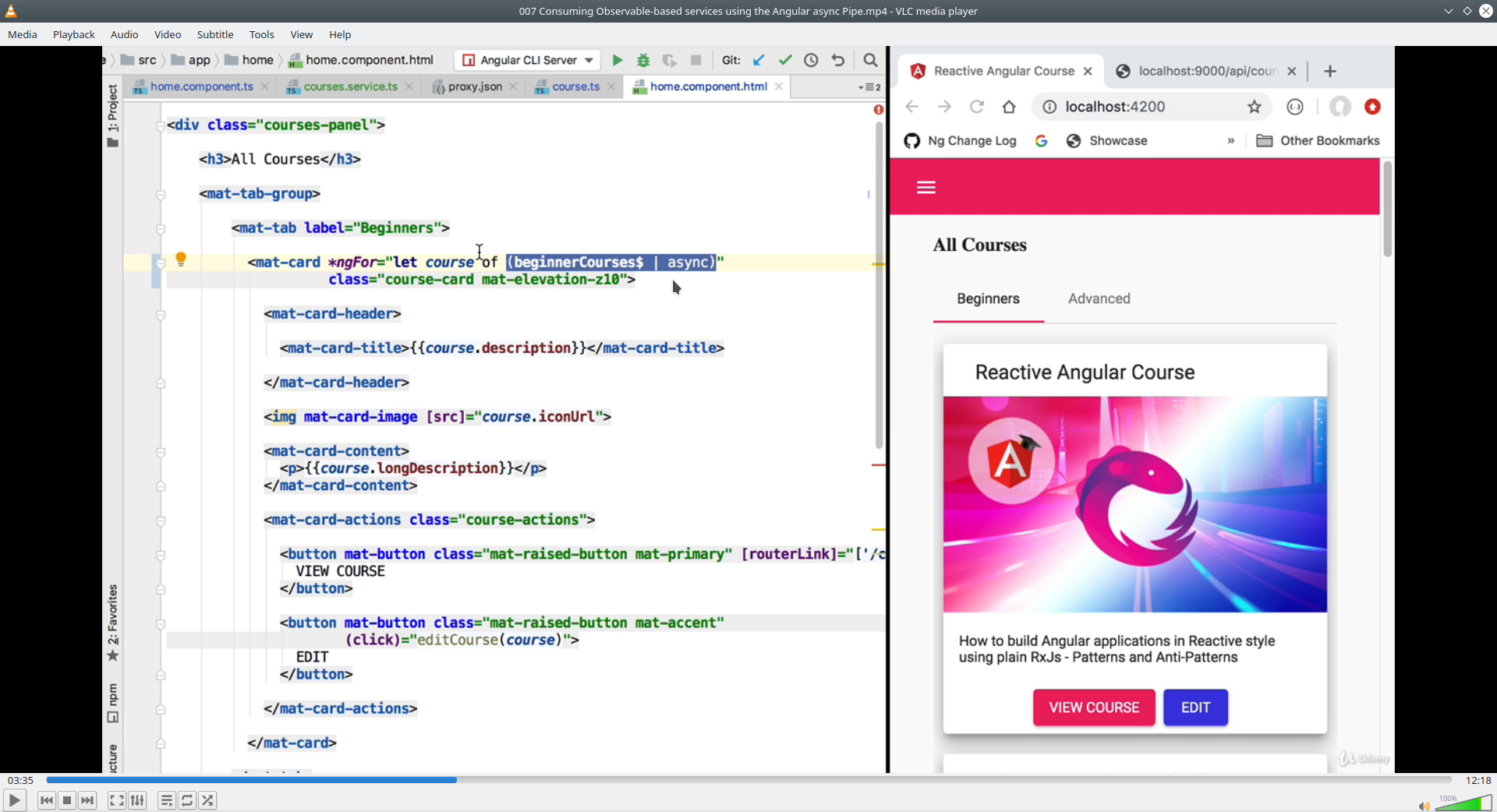
Task: Open the Subtitle menu
Action: (x=215, y=34)
